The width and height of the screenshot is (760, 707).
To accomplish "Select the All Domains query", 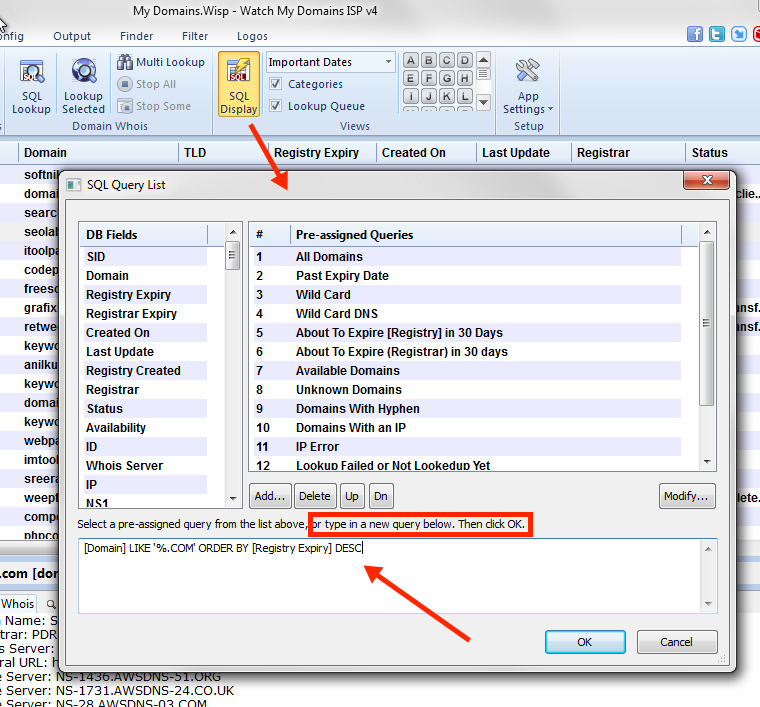I will [x=467, y=257].
